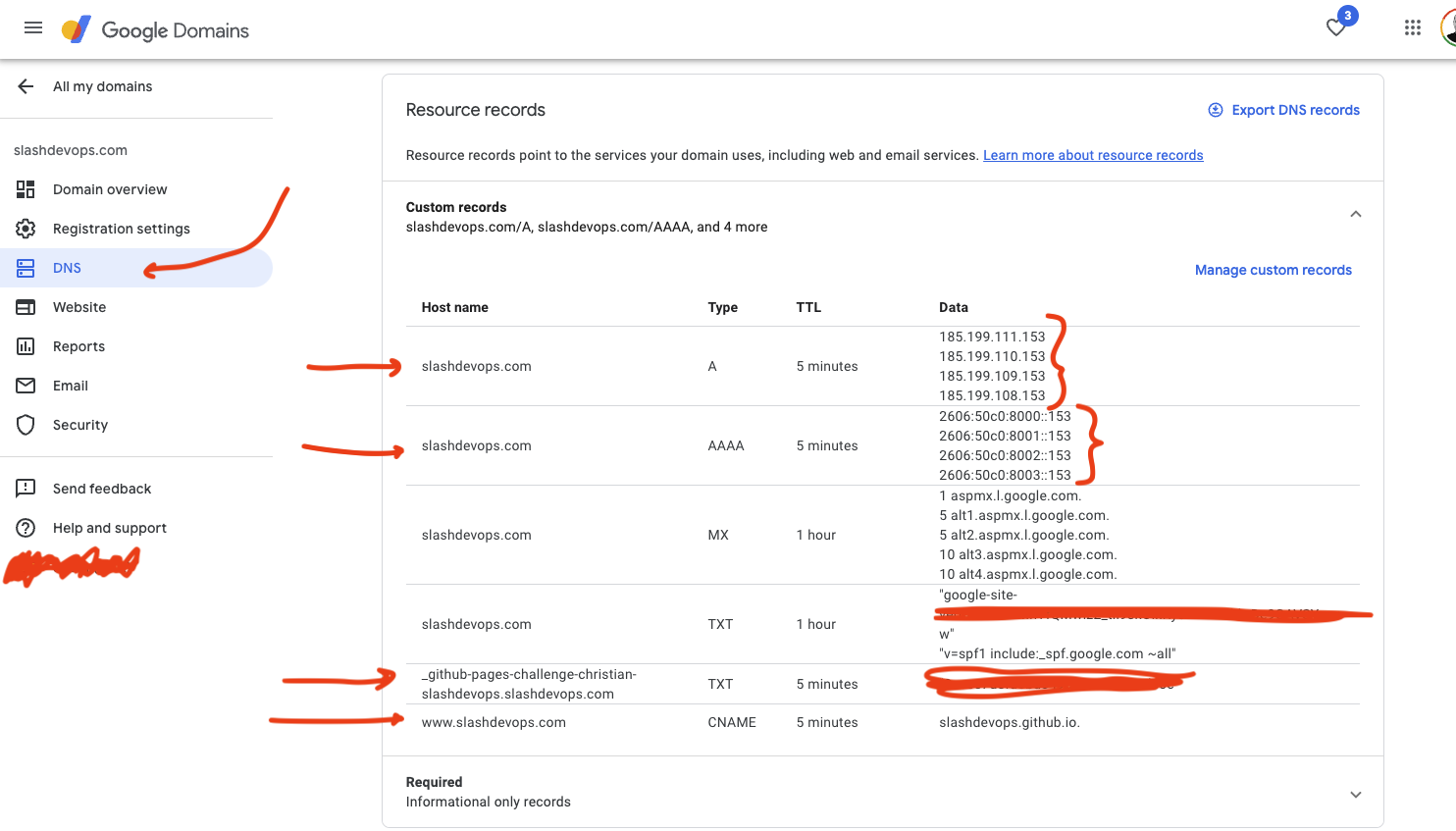Click the Reports chart icon
The image size is (1456, 831).
click(26, 346)
